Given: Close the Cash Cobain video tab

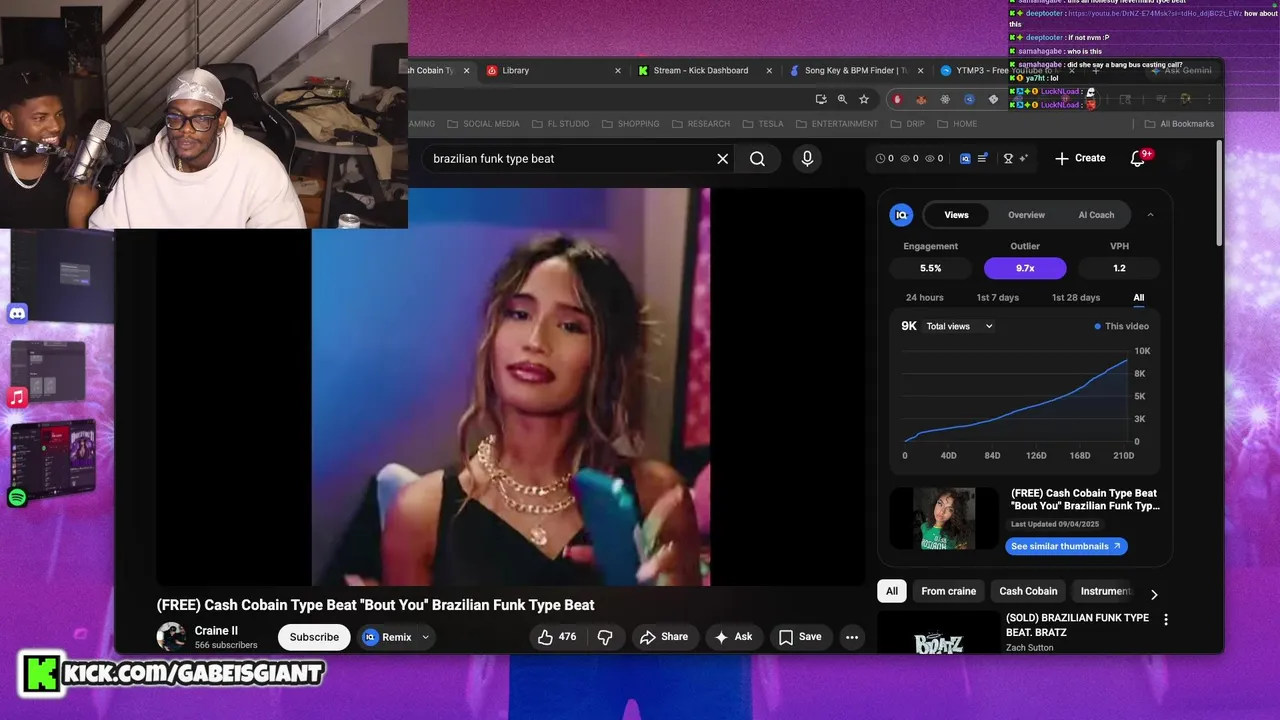Looking at the screenshot, I should (466, 71).
